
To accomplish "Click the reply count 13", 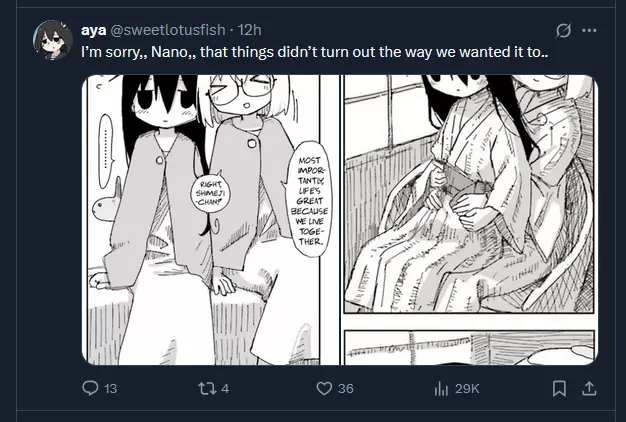I will coord(110,388).
